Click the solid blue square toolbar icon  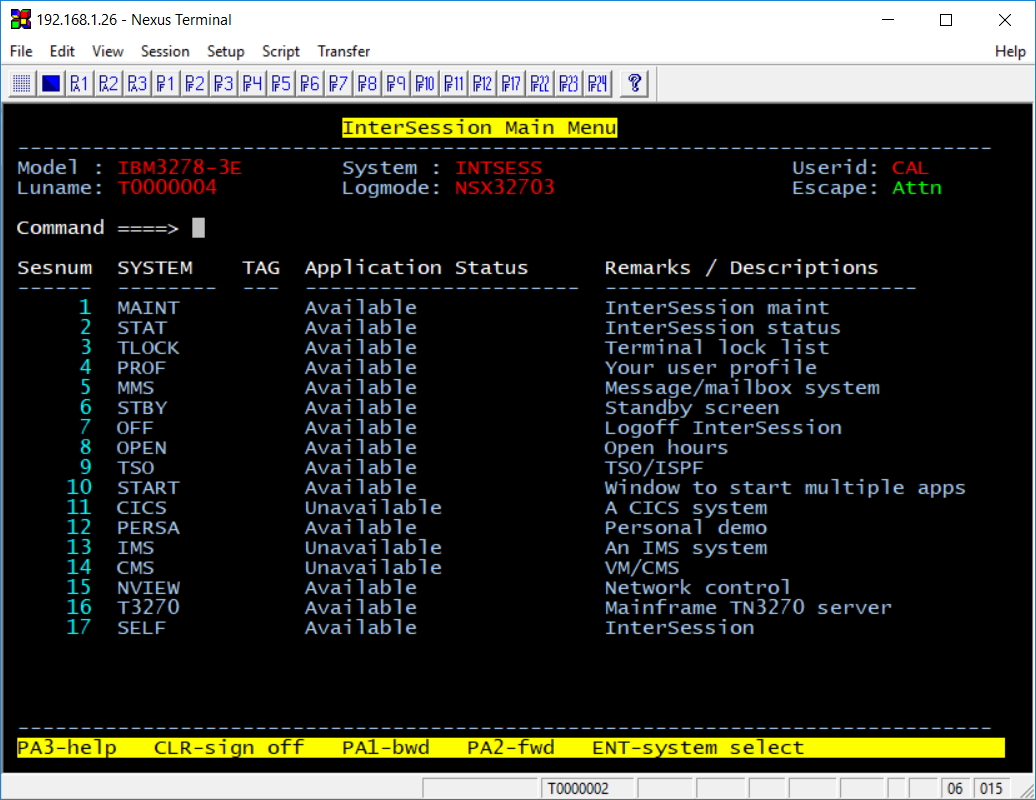51,84
